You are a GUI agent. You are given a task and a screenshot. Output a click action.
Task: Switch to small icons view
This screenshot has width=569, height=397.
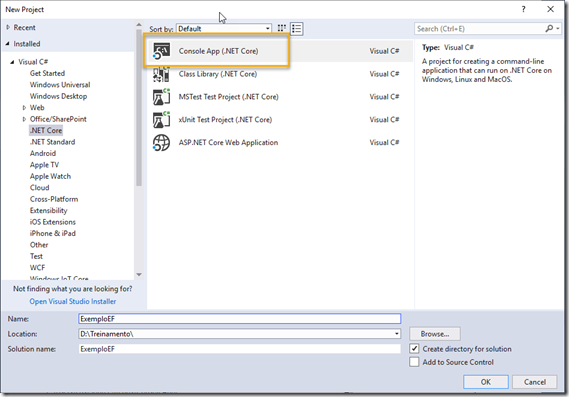(282, 28)
